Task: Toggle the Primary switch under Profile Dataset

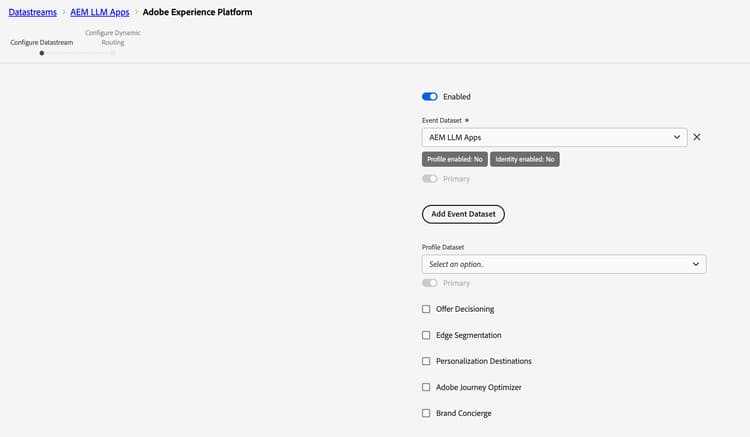Action: pyautogui.click(x=430, y=283)
